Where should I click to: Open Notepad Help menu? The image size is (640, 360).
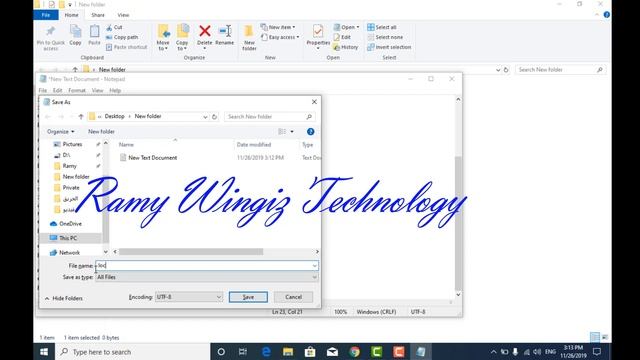[115, 90]
